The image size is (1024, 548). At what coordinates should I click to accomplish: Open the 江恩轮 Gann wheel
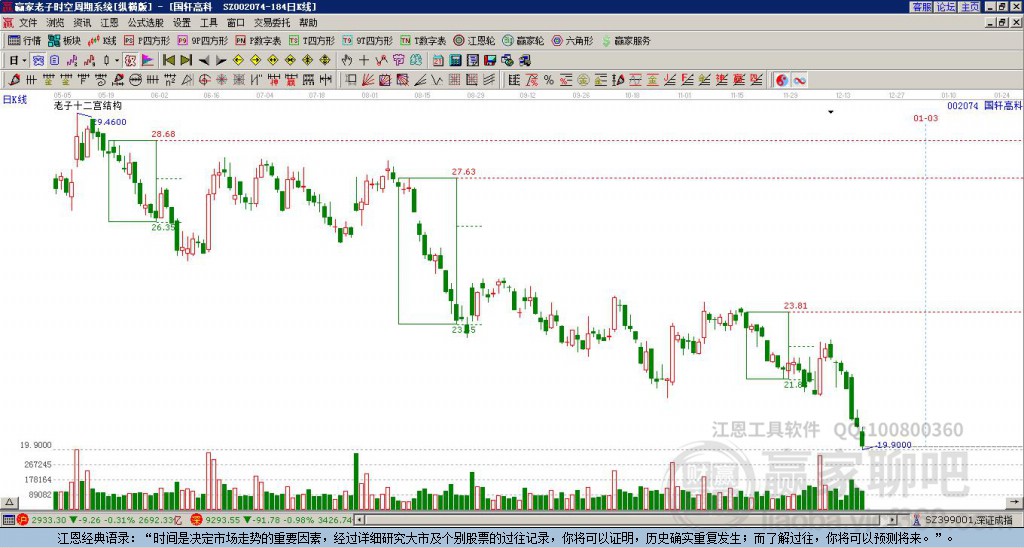(x=474, y=40)
